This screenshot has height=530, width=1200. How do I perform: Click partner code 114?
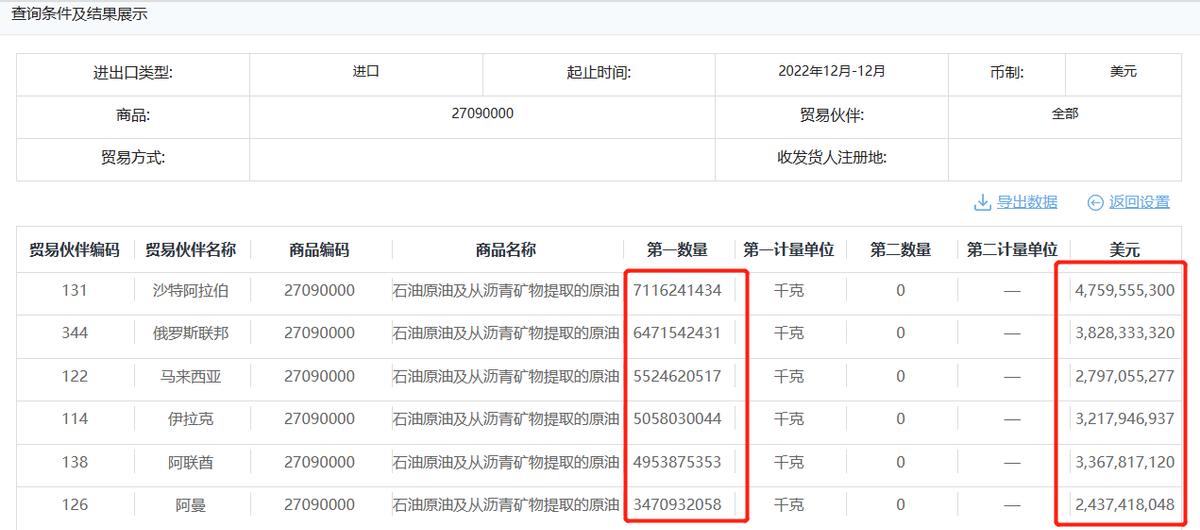point(74,419)
